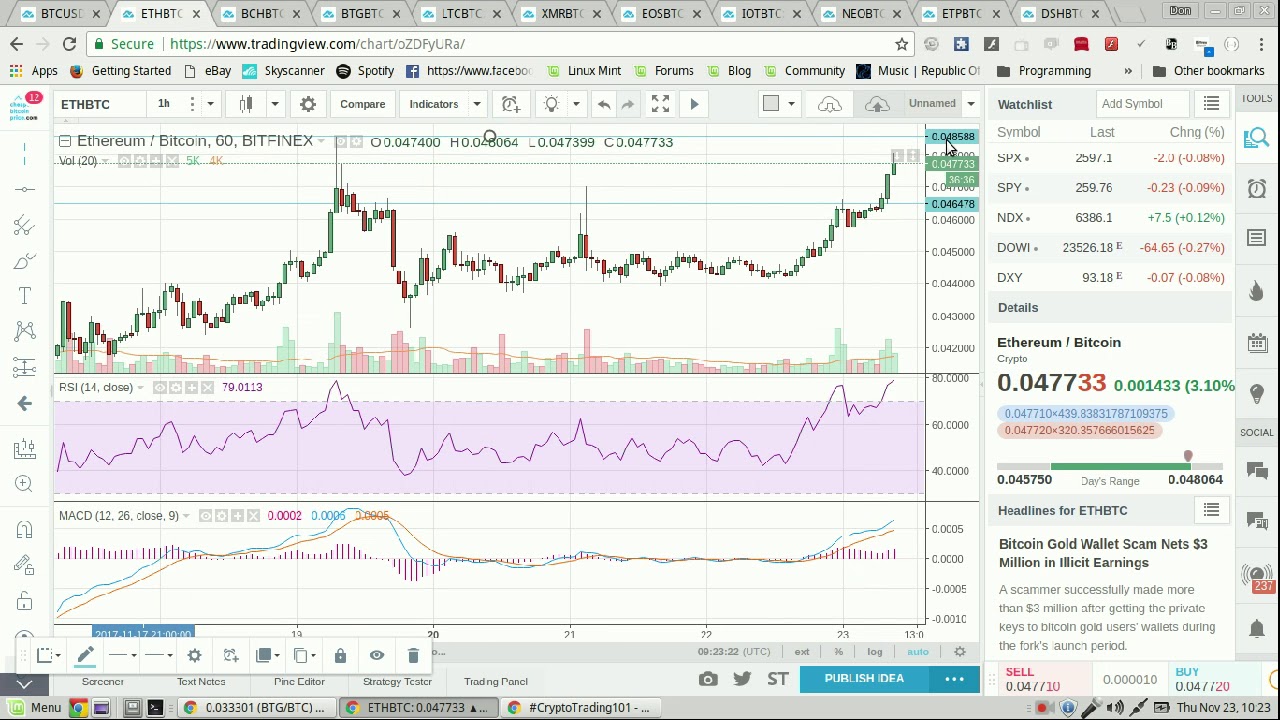Screen dimensions: 1280x720
Task: Click the undo arrow
Action: [x=604, y=104]
